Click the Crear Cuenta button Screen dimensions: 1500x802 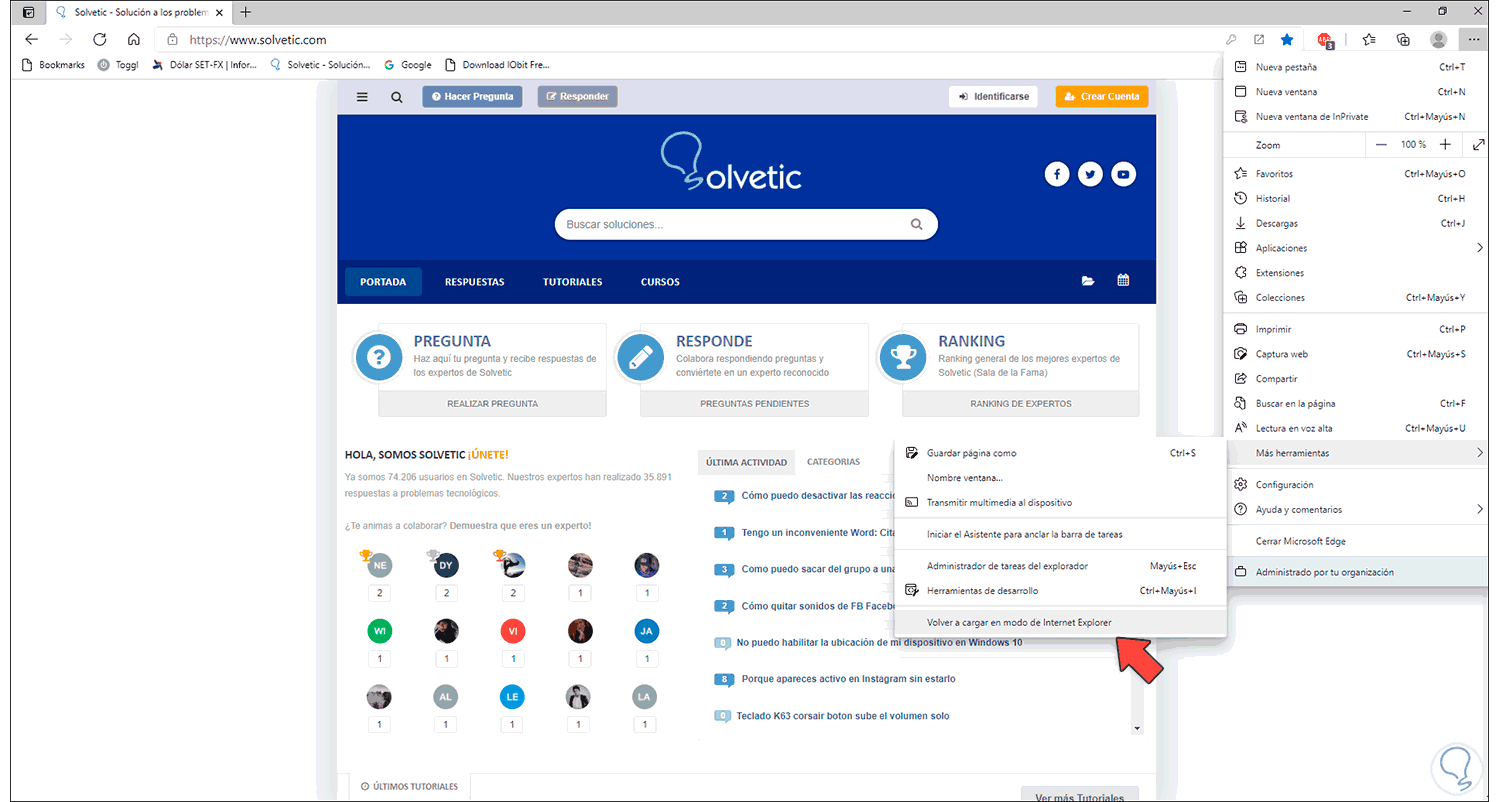click(1102, 97)
